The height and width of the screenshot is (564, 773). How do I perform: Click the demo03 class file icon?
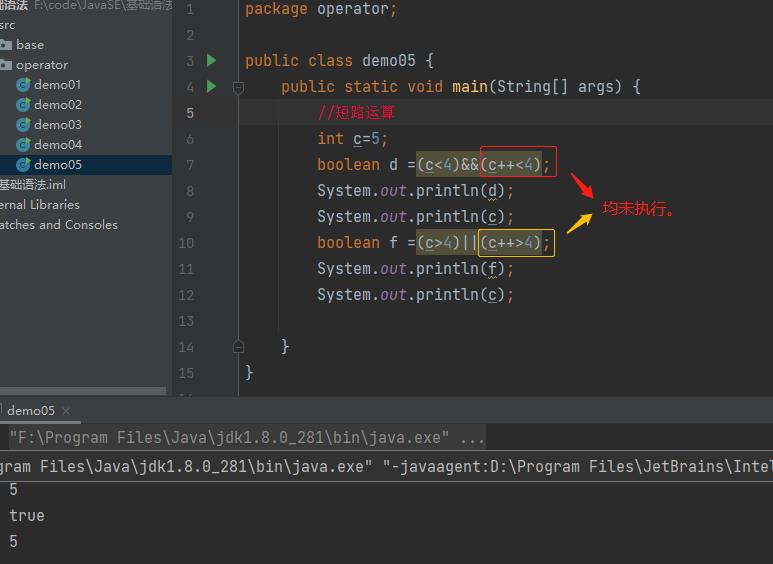pos(23,125)
